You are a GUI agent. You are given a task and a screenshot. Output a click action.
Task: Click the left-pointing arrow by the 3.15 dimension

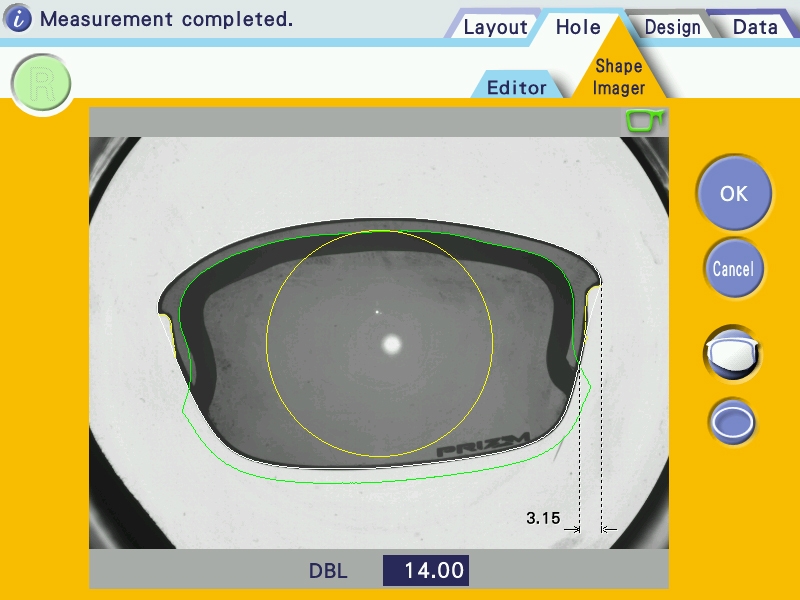pos(609,529)
